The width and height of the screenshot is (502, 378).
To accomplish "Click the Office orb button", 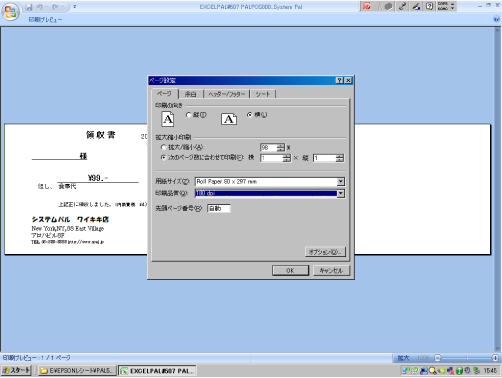I will (x=10, y=12).
